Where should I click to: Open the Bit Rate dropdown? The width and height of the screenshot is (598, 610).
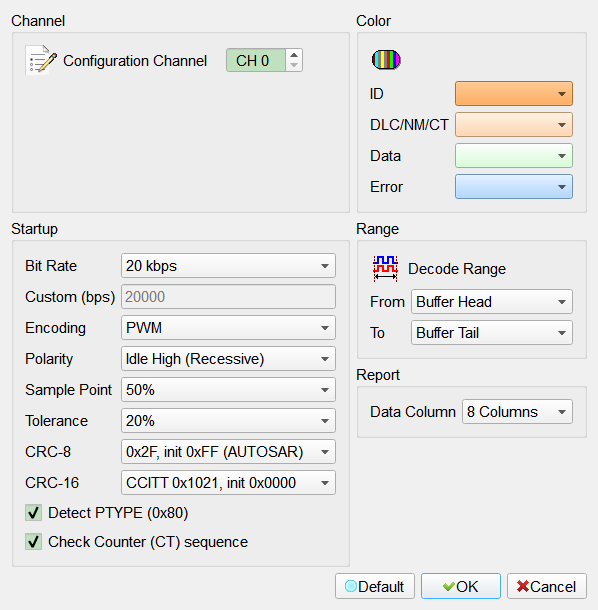pyautogui.click(x=228, y=266)
